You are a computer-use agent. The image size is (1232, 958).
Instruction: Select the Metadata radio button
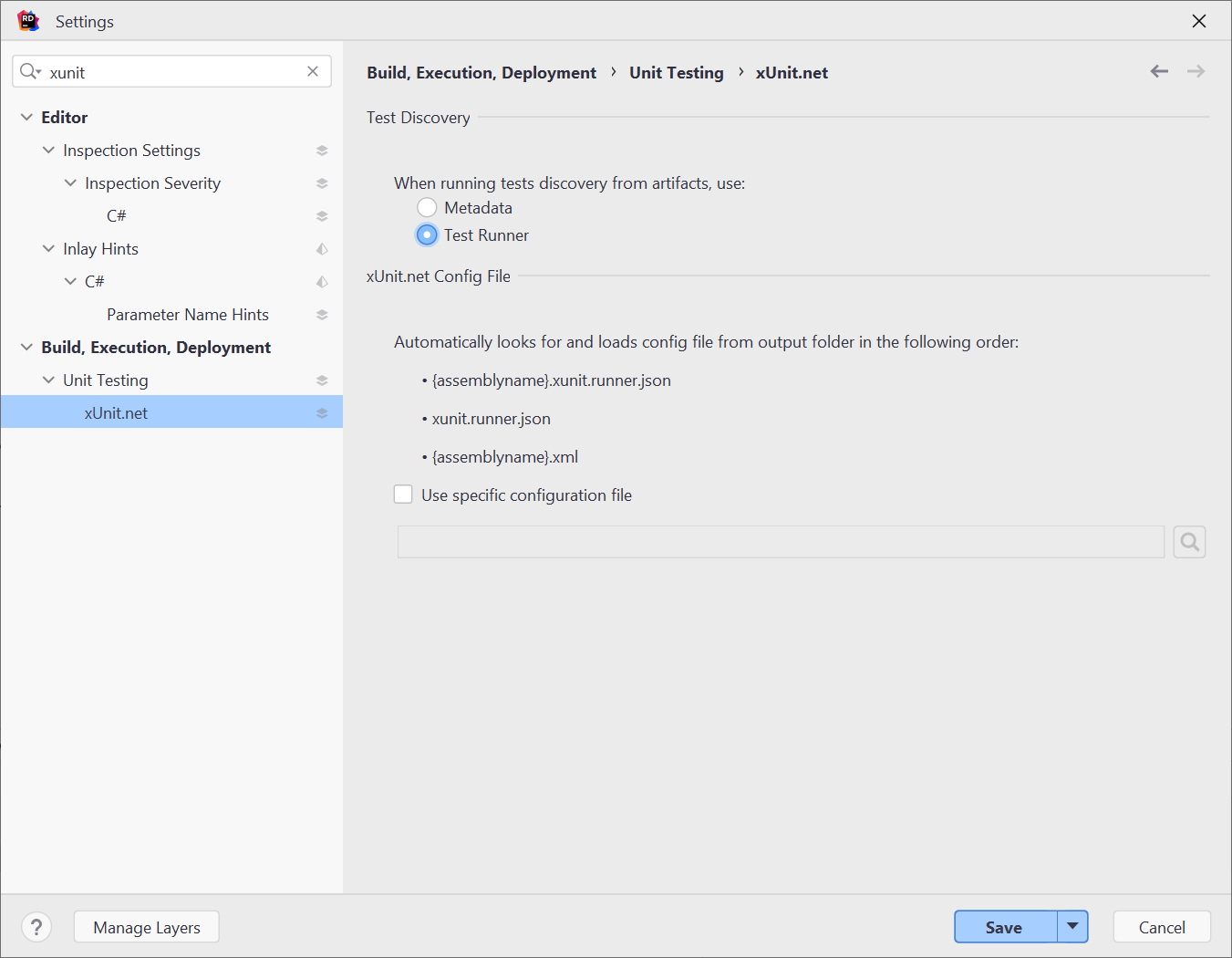click(x=427, y=206)
